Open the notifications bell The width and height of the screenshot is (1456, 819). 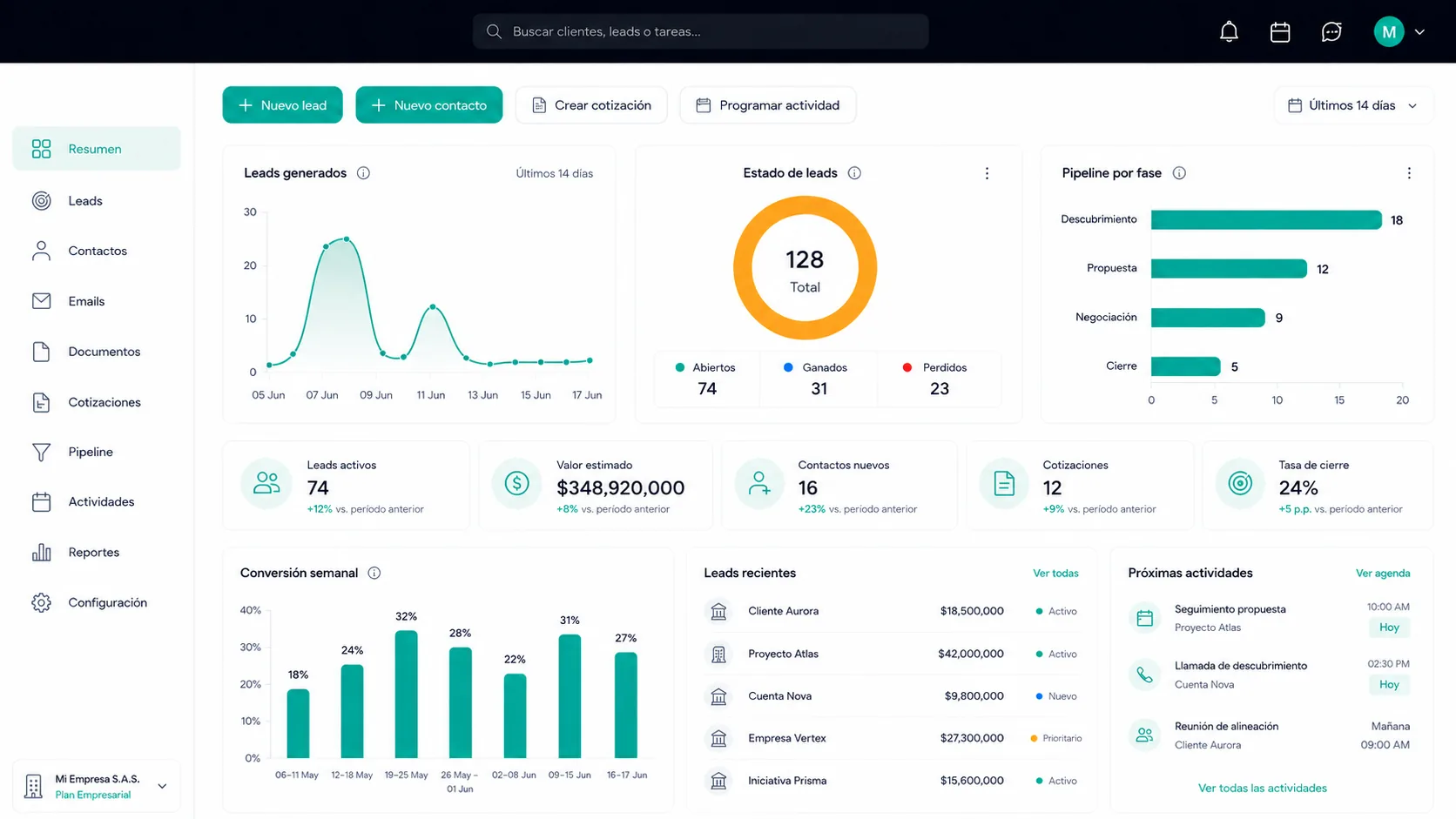[x=1229, y=32]
